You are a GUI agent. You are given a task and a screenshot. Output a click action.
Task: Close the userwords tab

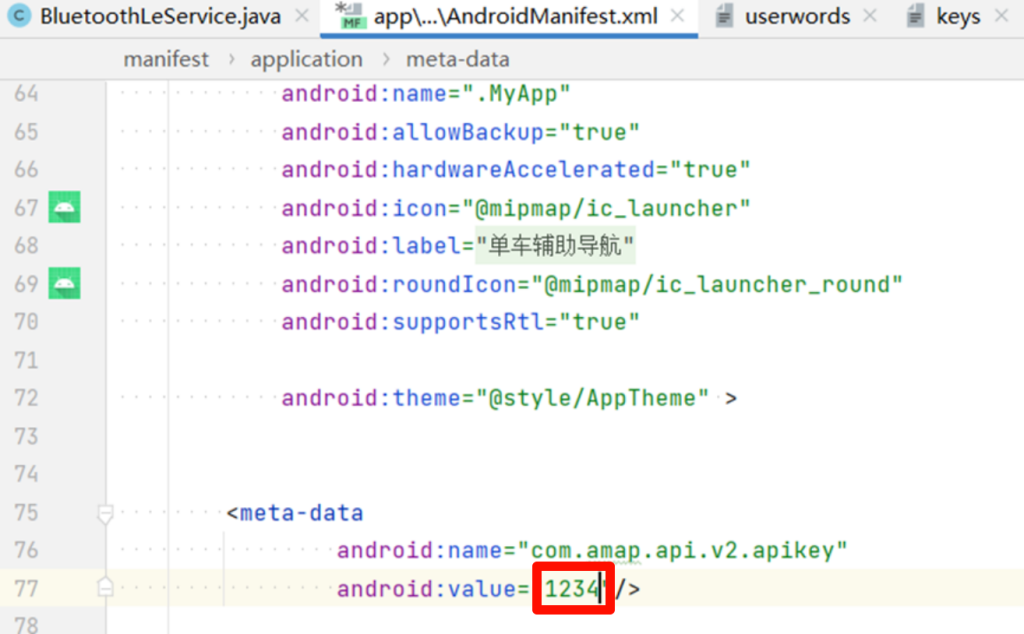(x=870, y=17)
